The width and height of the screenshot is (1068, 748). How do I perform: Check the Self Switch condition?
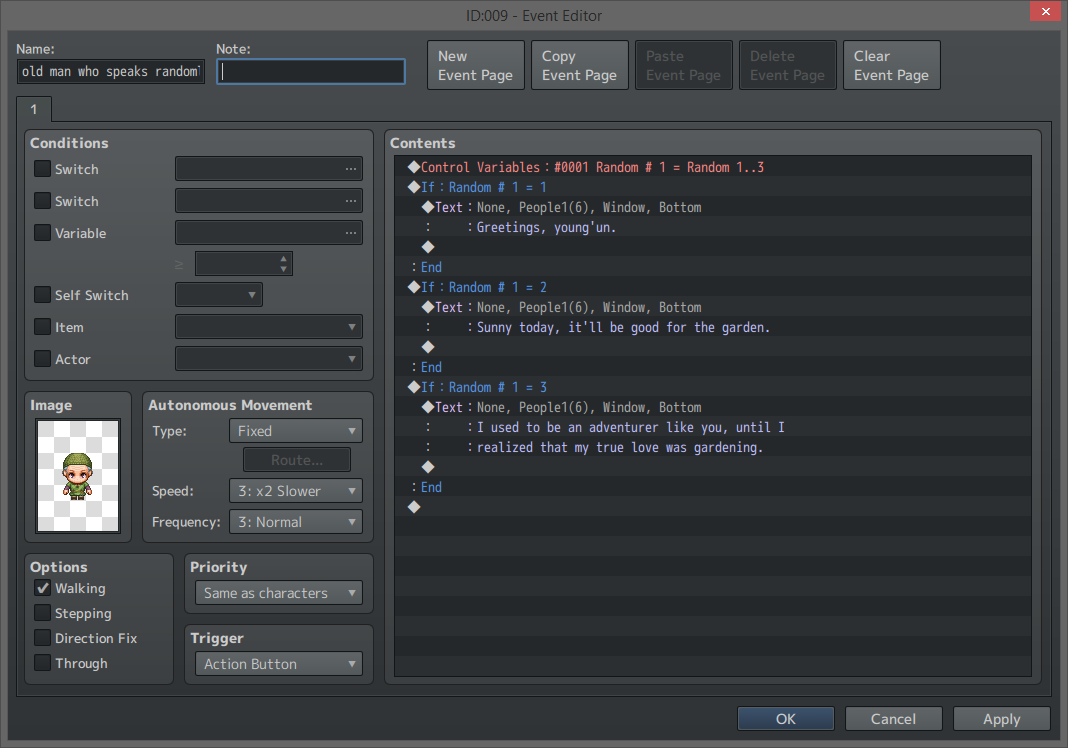(42, 294)
